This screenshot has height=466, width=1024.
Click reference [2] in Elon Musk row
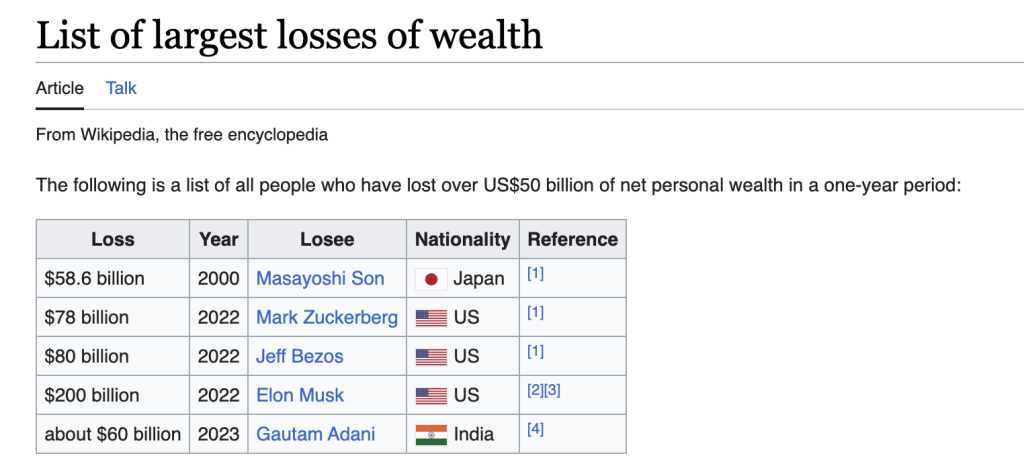tap(535, 391)
